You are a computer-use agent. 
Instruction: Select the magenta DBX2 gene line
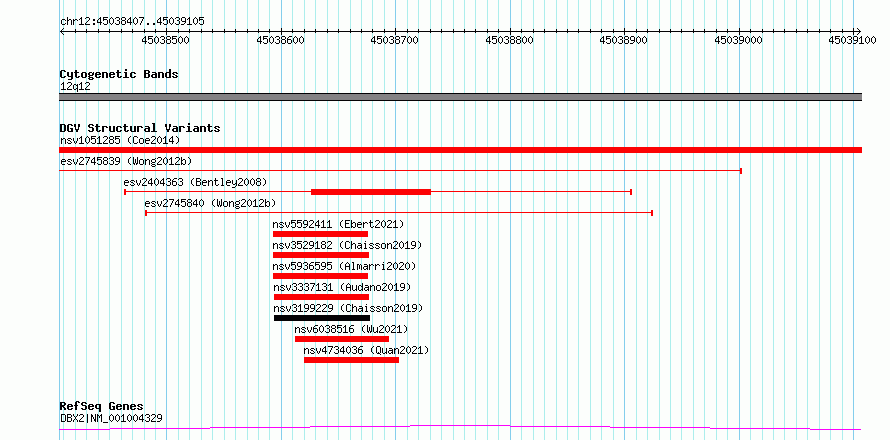point(460,427)
